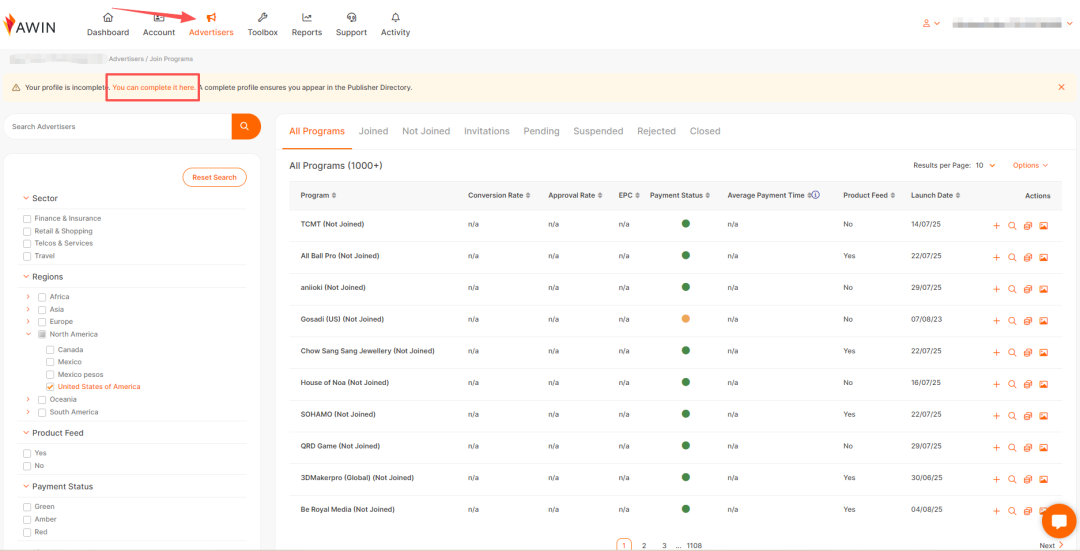Click the Reset Search button
The width and height of the screenshot is (1080, 551).
214,177
